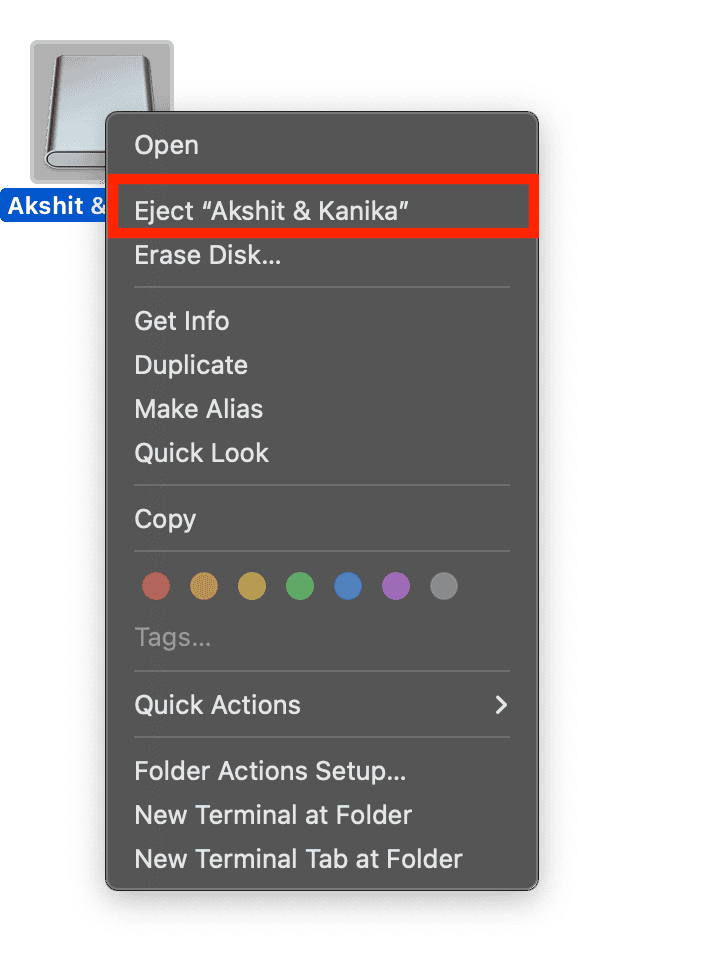Preview the disk with Quick Look

click(x=202, y=453)
